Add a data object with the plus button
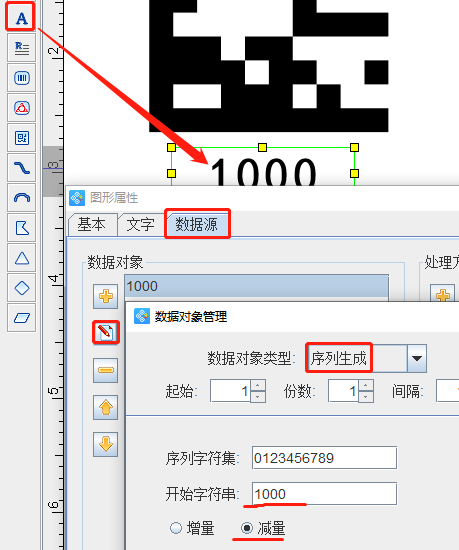The width and height of the screenshot is (459, 550). click(106, 296)
